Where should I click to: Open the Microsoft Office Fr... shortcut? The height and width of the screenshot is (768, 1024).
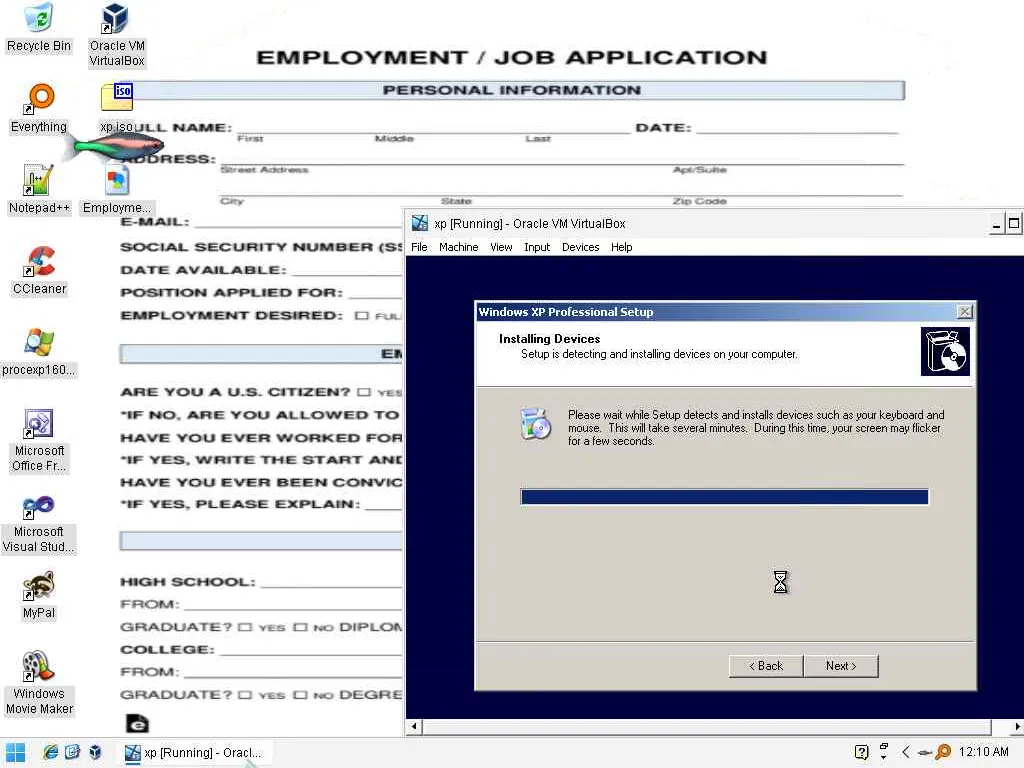coord(39,440)
